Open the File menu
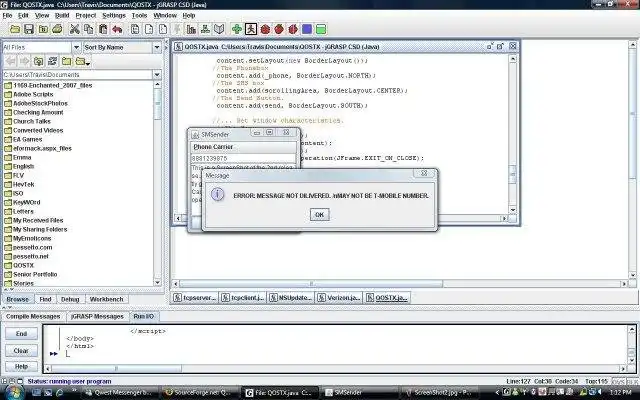Screen dimensions: 640x400 [7, 15]
